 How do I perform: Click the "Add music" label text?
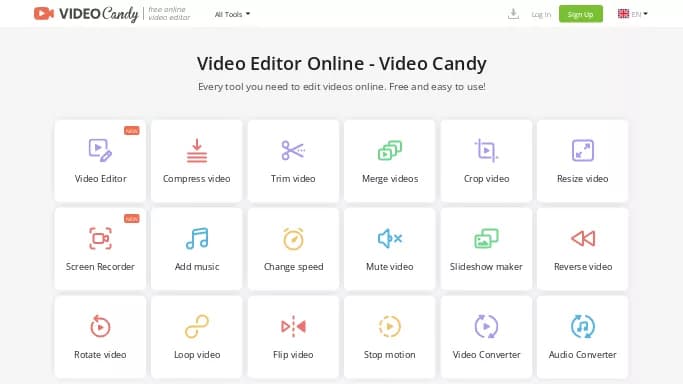click(x=197, y=266)
